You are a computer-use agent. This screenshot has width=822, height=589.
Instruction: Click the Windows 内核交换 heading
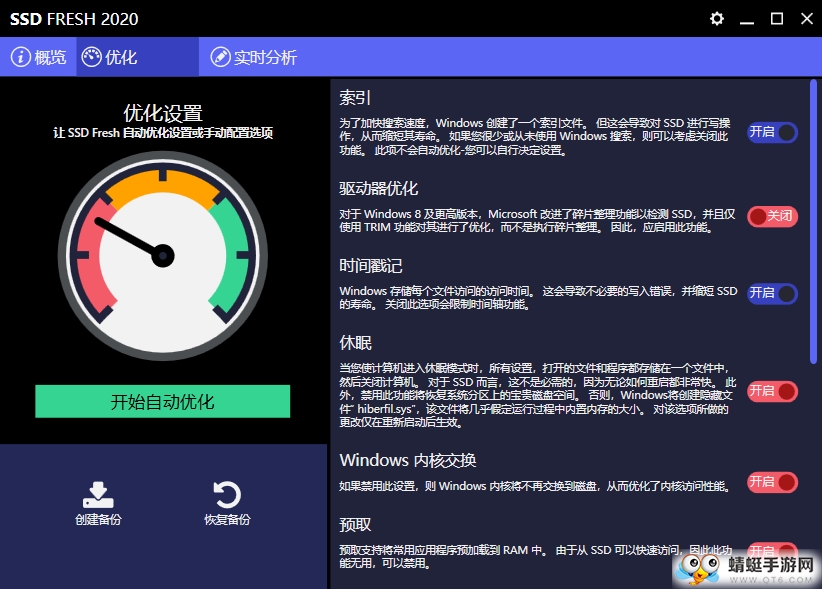pyautogui.click(x=408, y=460)
